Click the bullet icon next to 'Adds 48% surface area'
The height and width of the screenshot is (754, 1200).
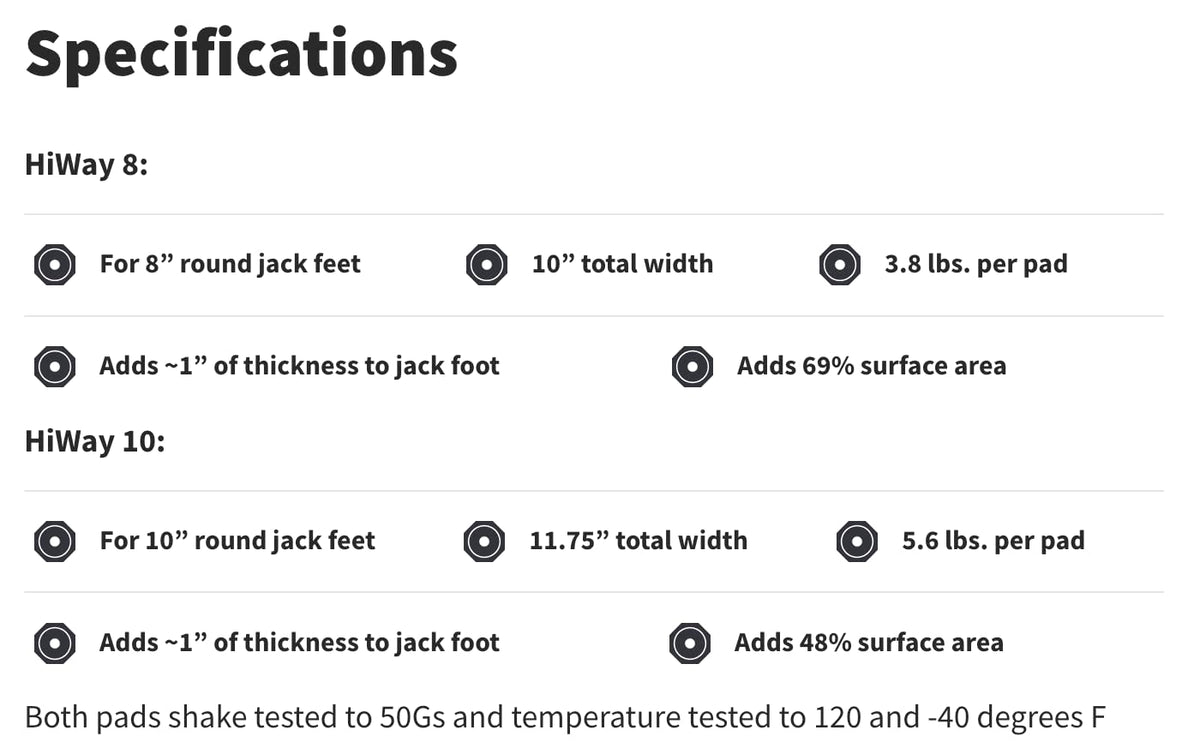pyautogui.click(x=690, y=643)
